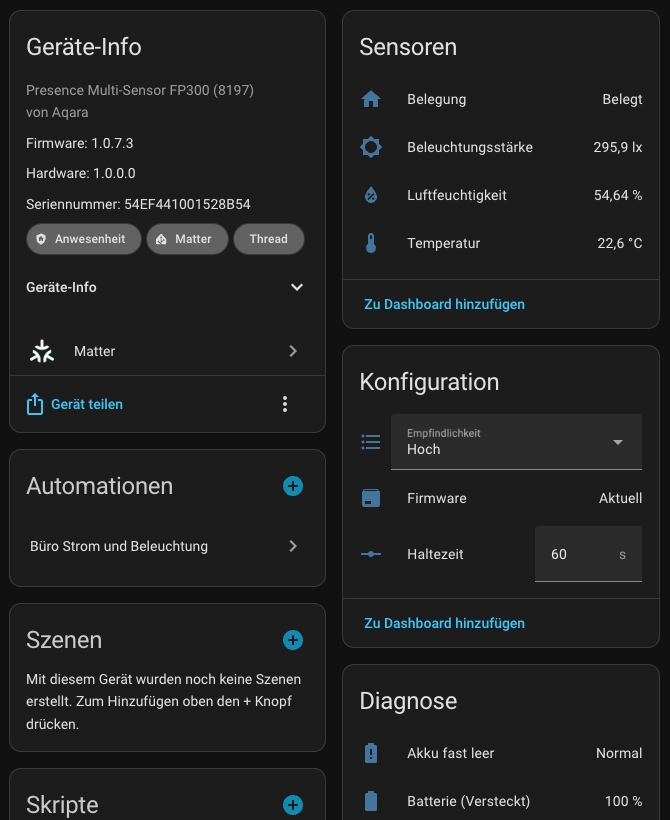This screenshot has width=670, height=820.
Task: Click the Batterie (Versteckt) battery icon
Action: pyautogui.click(x=371, y=801)
